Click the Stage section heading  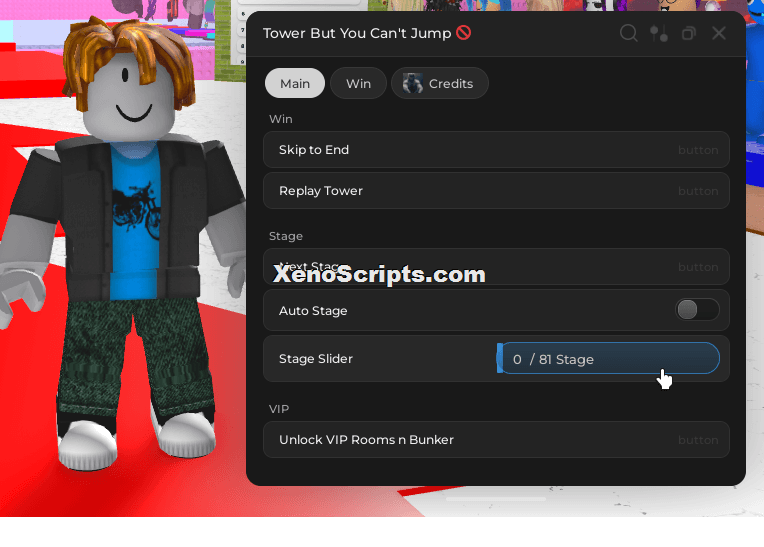(286, 236)
